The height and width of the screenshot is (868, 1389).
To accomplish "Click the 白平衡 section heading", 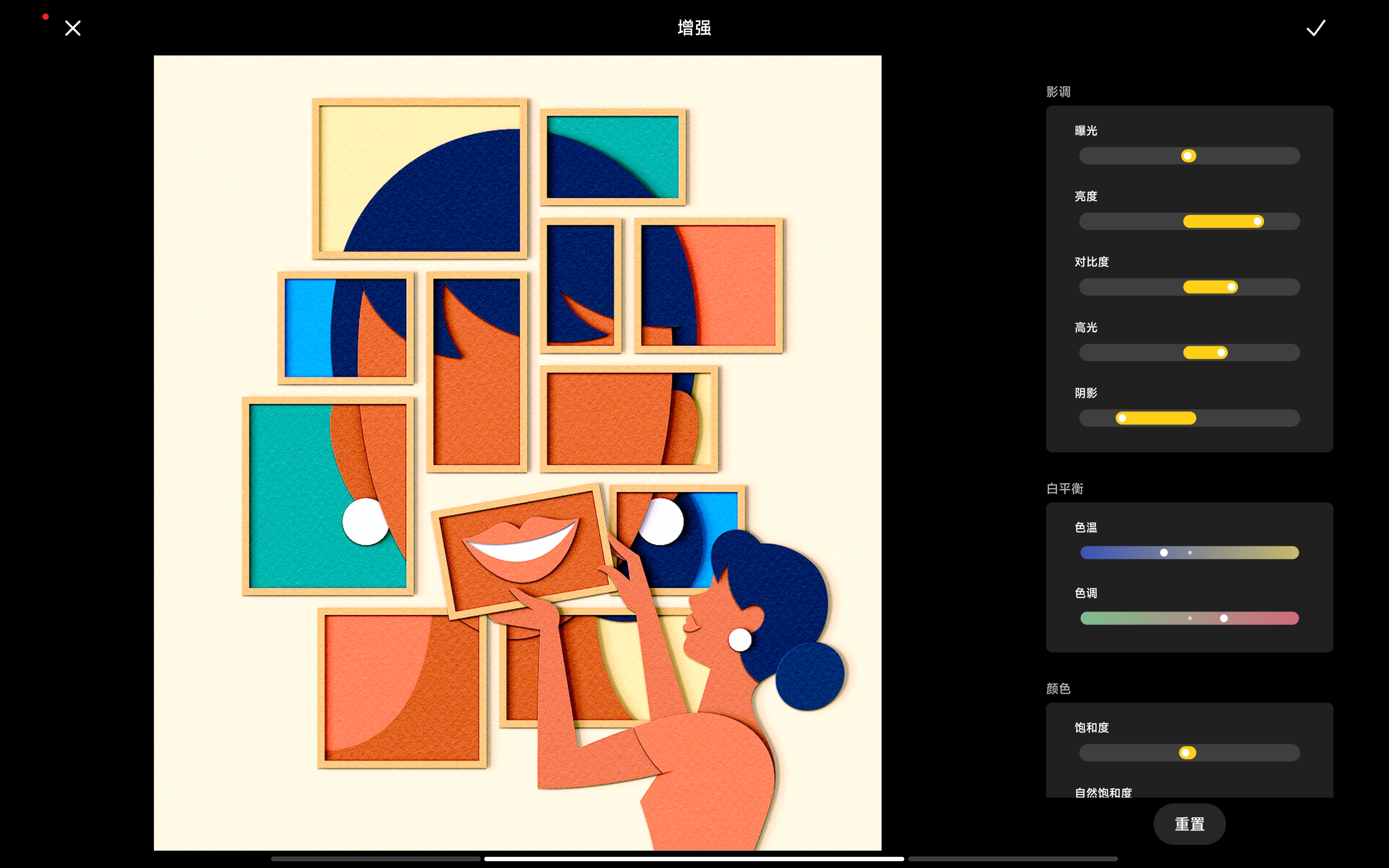I will click(1065, 488).
